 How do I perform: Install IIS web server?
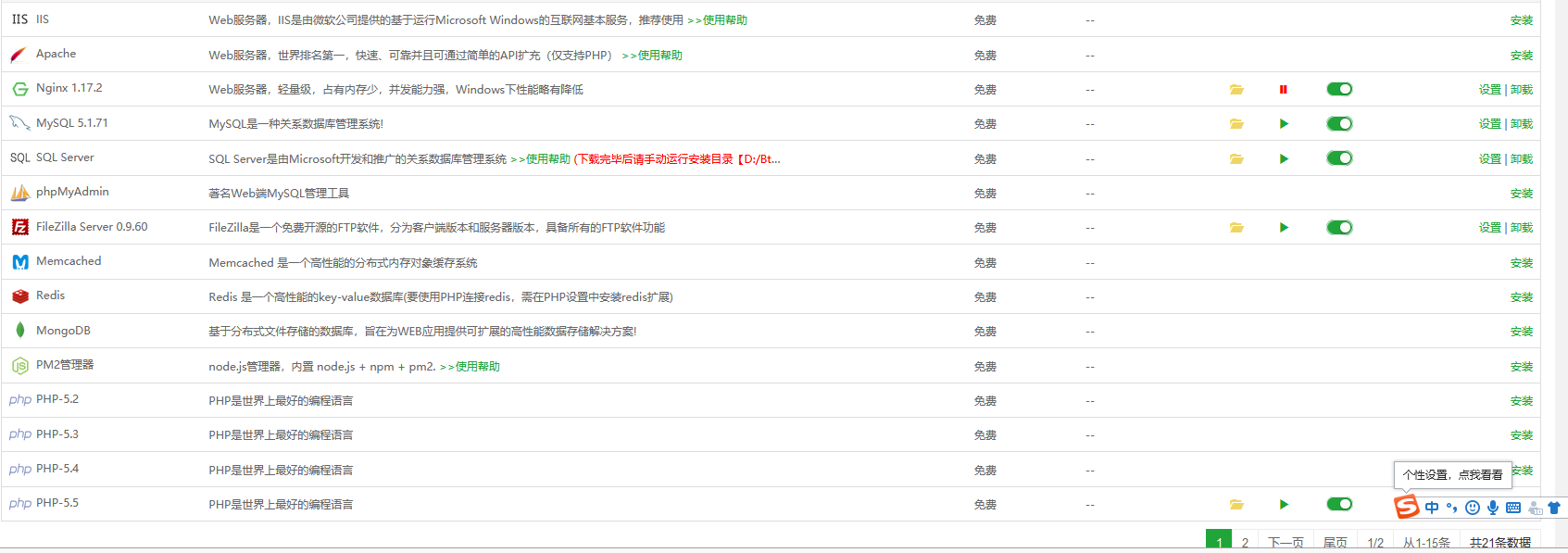[1522, 20]
